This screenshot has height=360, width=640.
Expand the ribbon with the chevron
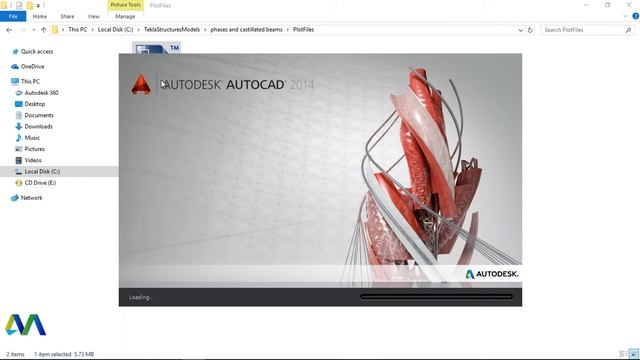click(x=625, y=16)
